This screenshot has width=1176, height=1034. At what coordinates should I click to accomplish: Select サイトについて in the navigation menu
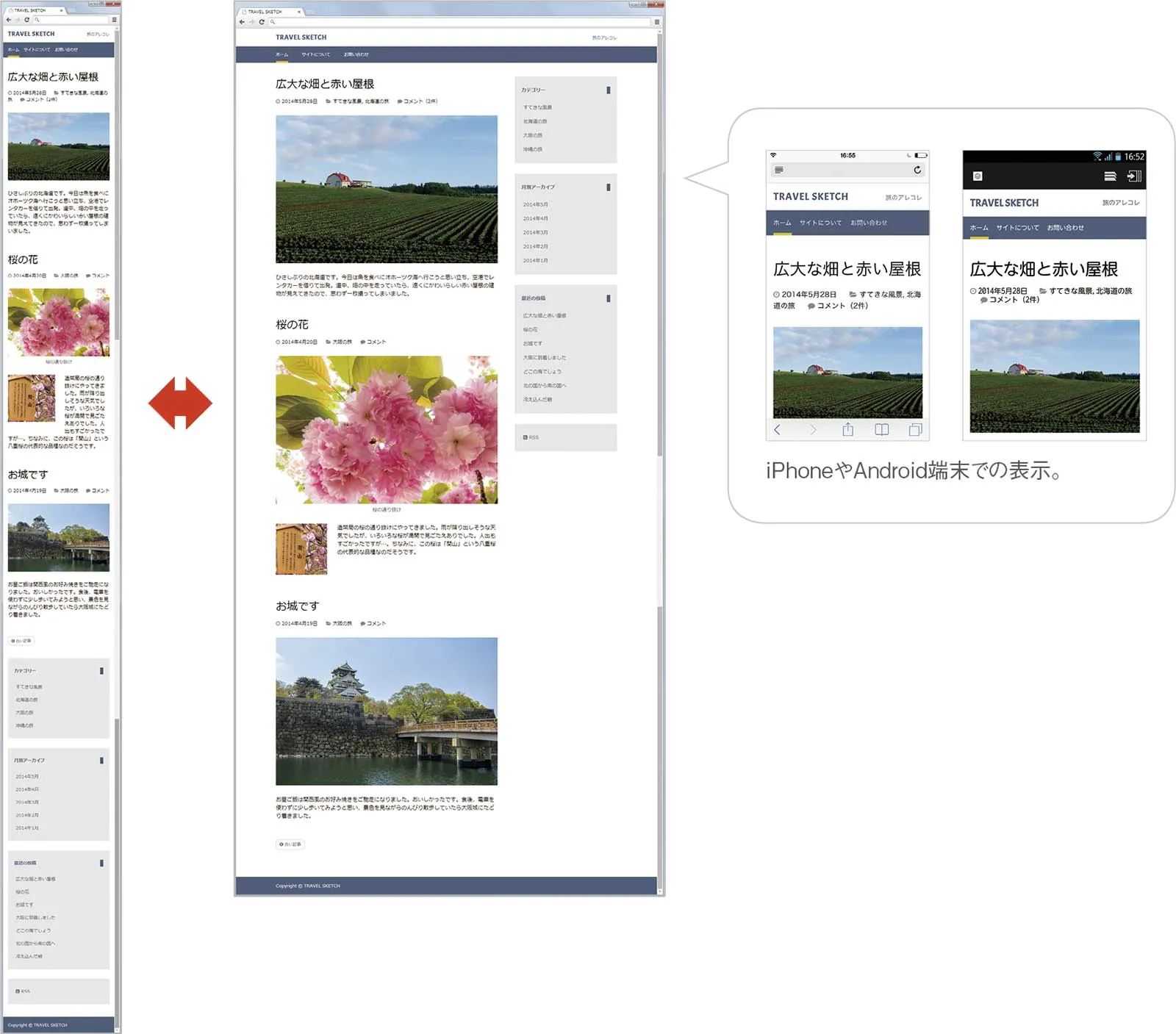(x=315, y=54)
